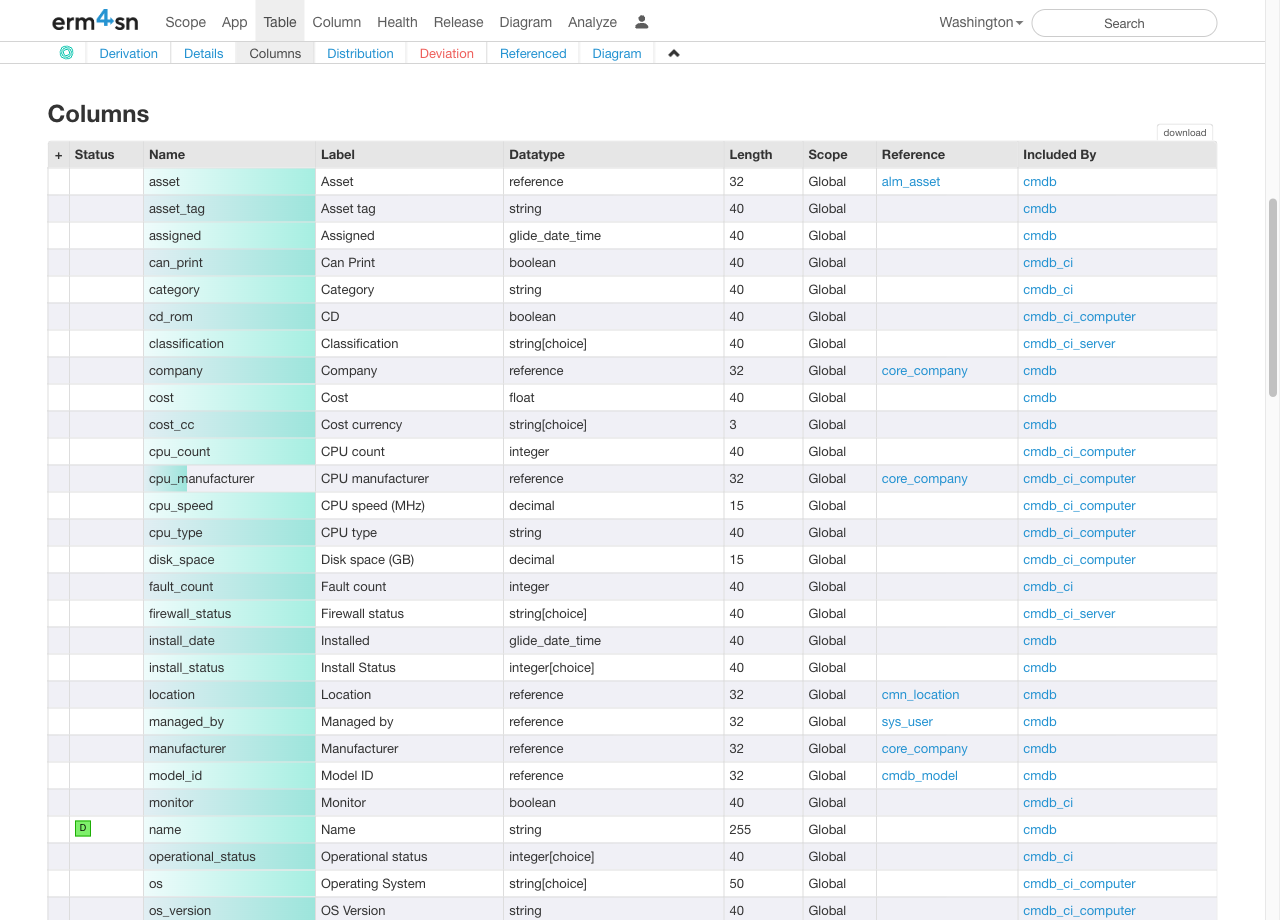Open the Release menu

click(459, 21)
